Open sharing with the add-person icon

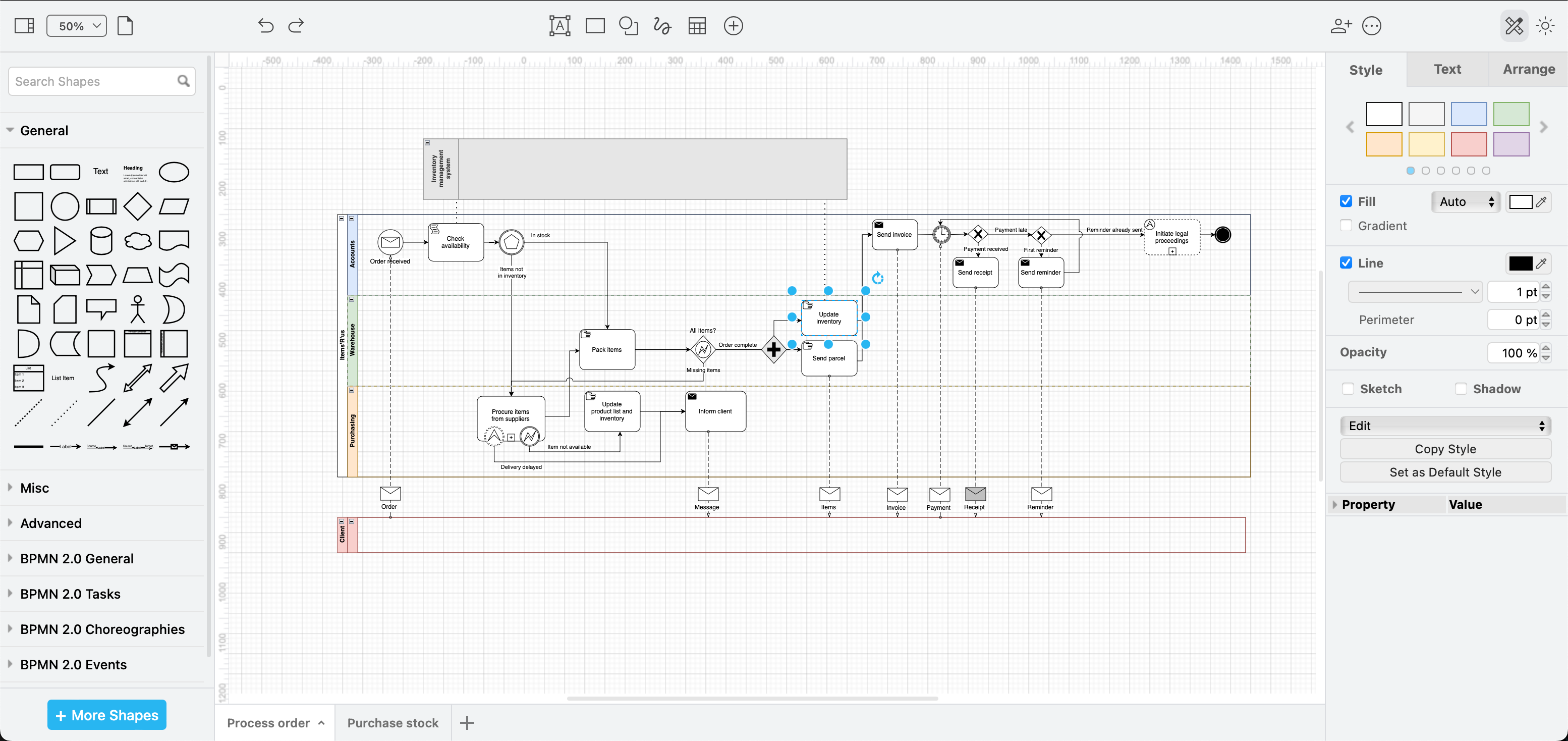1340,26
